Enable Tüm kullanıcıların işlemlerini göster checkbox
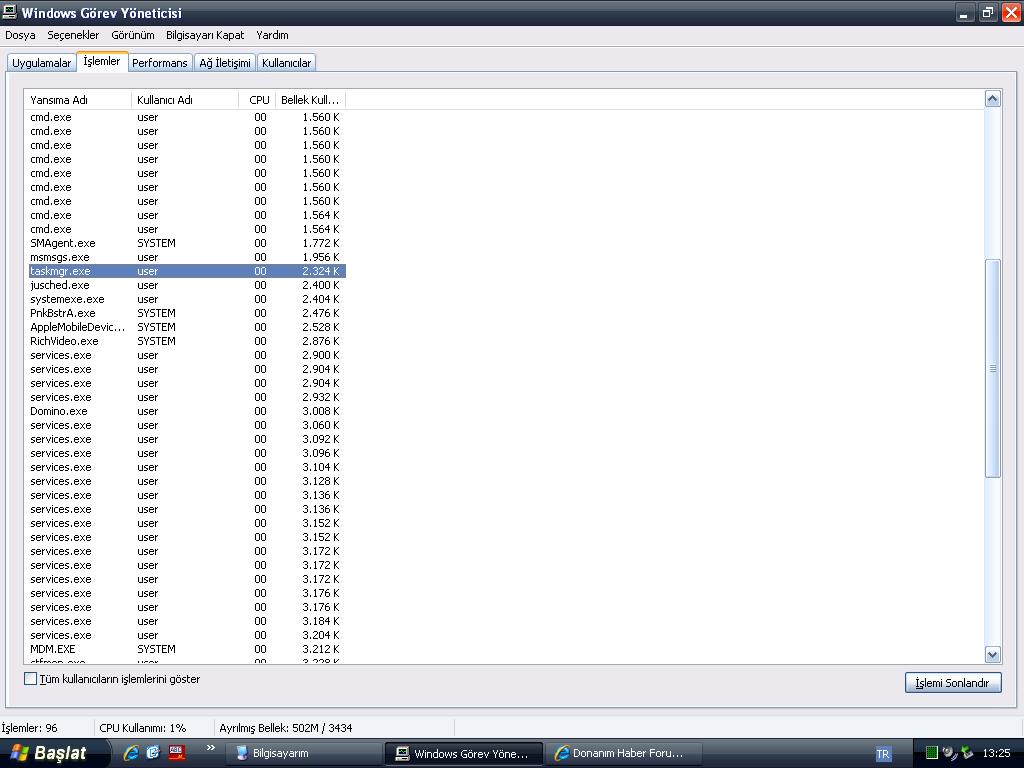The width and height of the screenshot is (1024, 768). pyautogui.click(x=30, y=679)
